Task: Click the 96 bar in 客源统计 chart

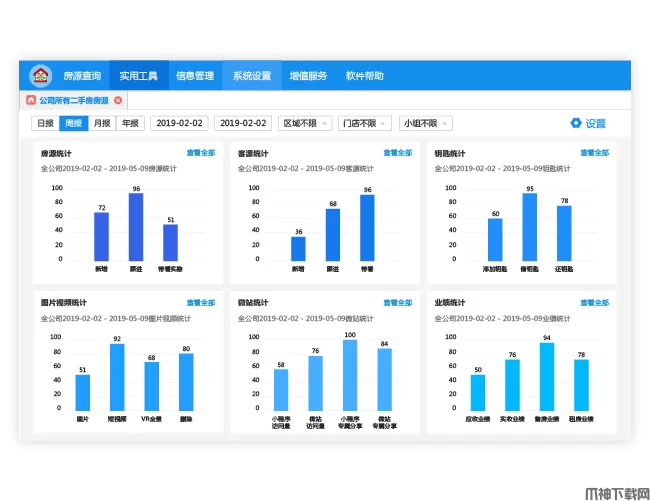Action: 367,228
